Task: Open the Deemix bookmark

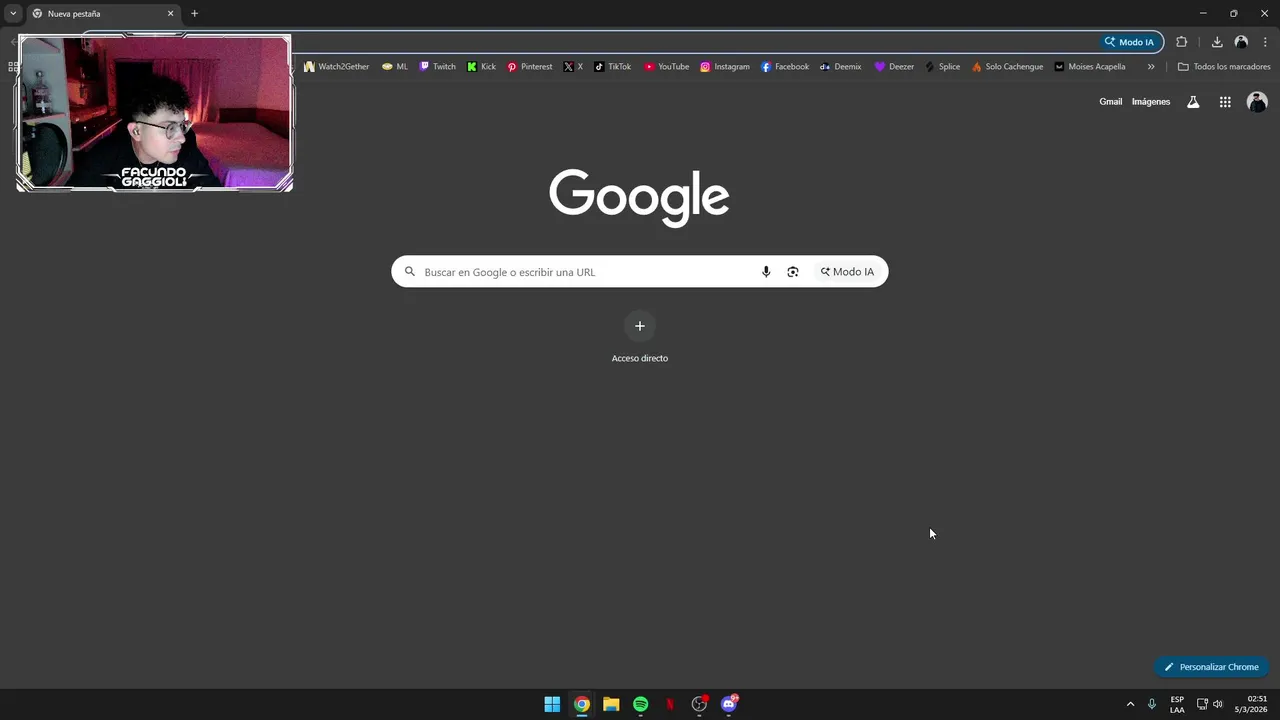Action: [x=840, y=67]
